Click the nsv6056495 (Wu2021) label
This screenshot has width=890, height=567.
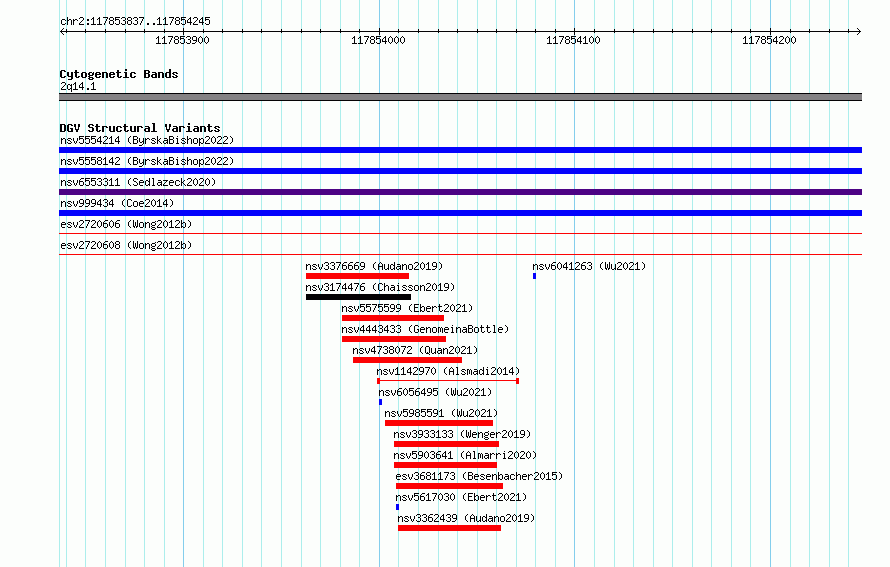[x=435, y=392]
